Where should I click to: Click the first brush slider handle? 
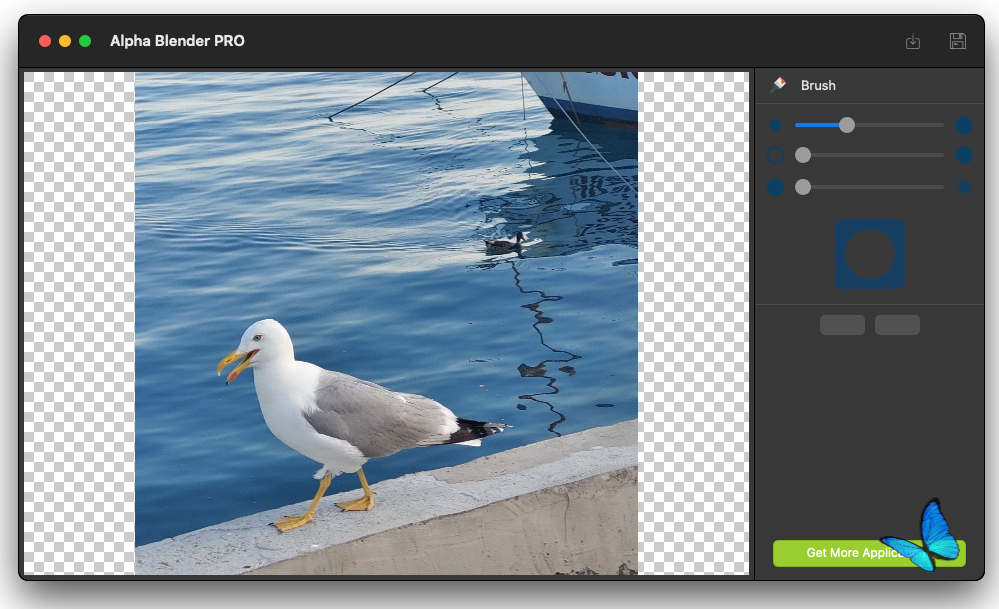coord(847,125)
